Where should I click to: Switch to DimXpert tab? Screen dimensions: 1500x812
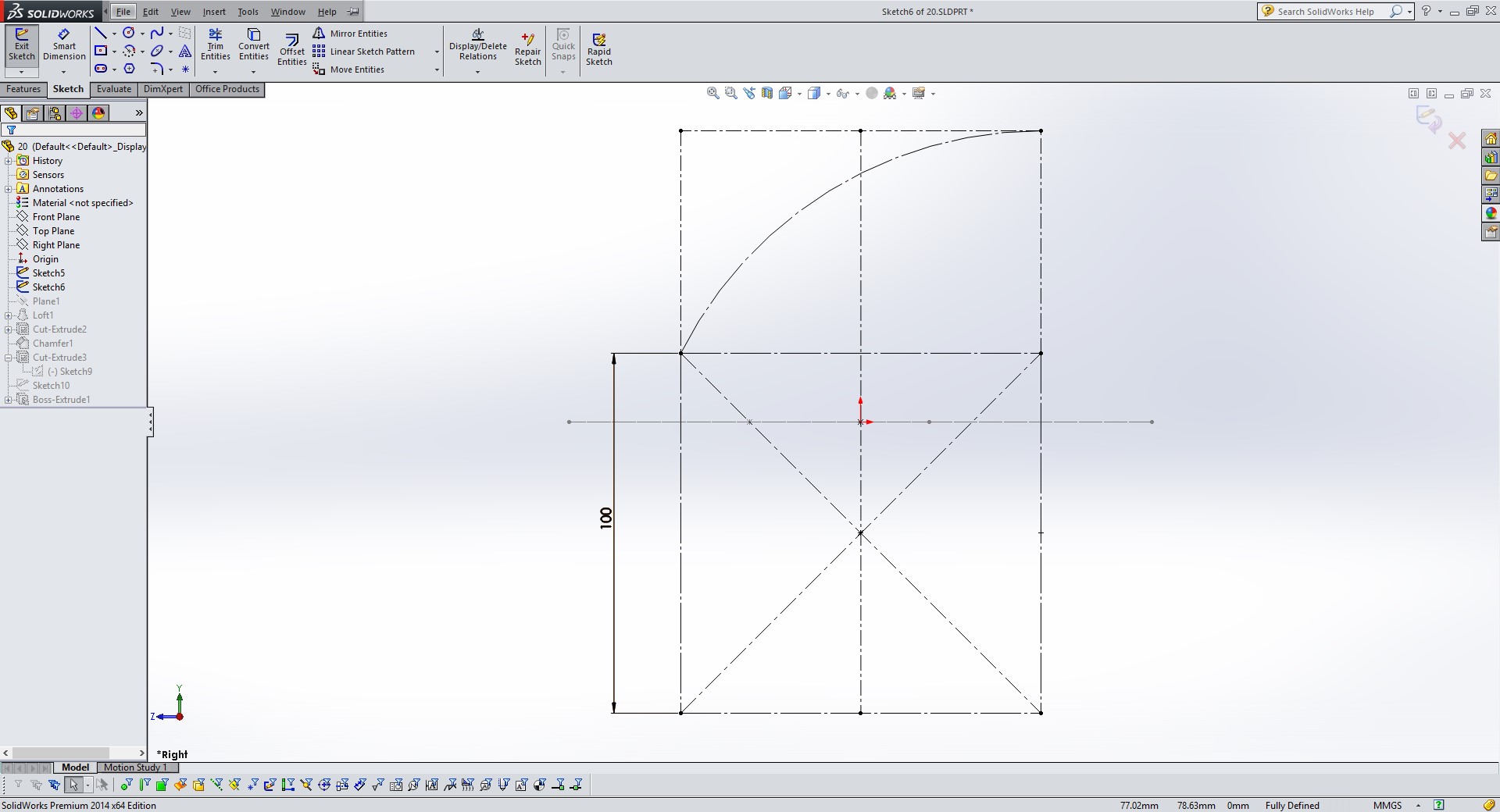(x=163, y=89)
